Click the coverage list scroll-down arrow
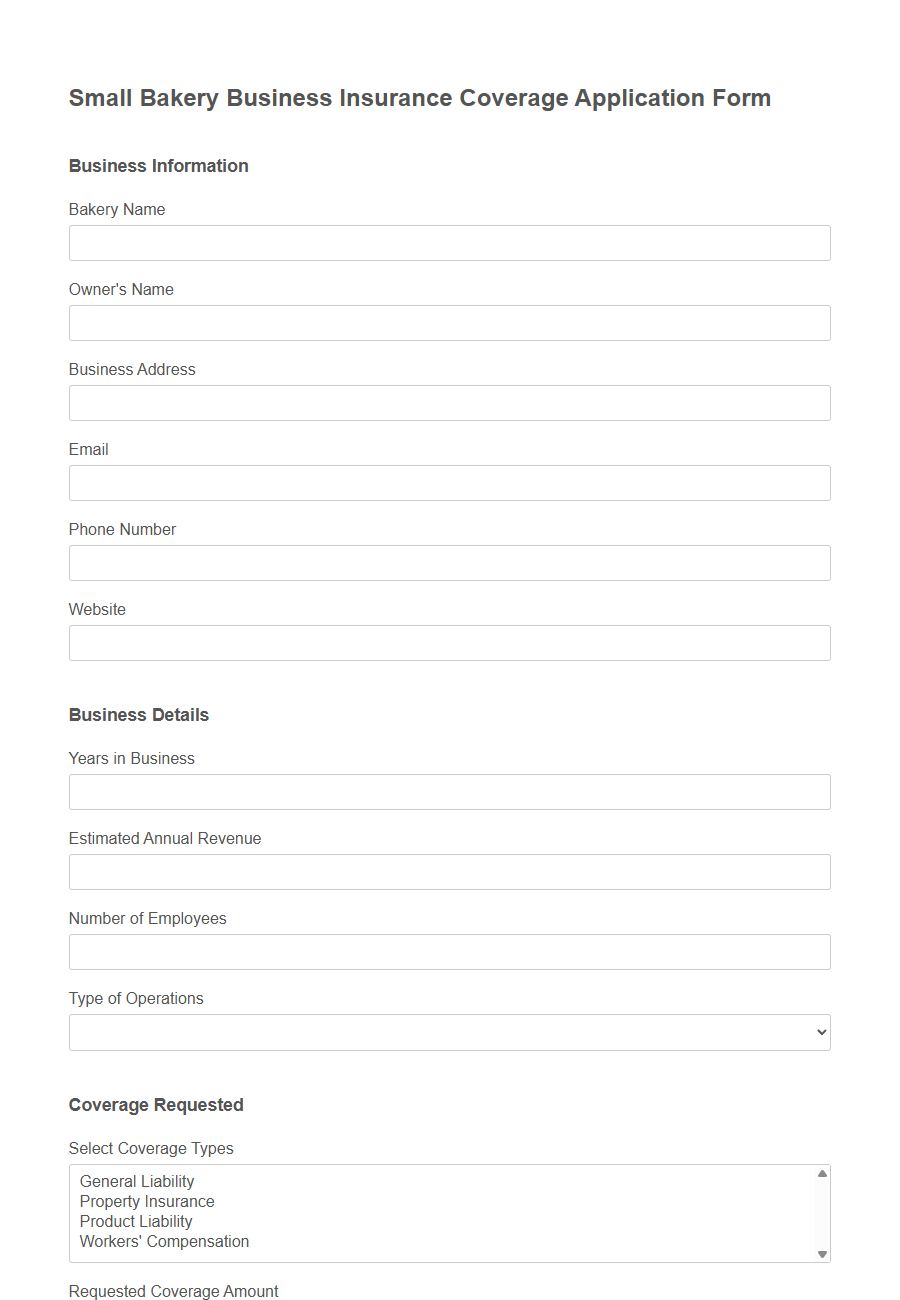 (822, 1254)
